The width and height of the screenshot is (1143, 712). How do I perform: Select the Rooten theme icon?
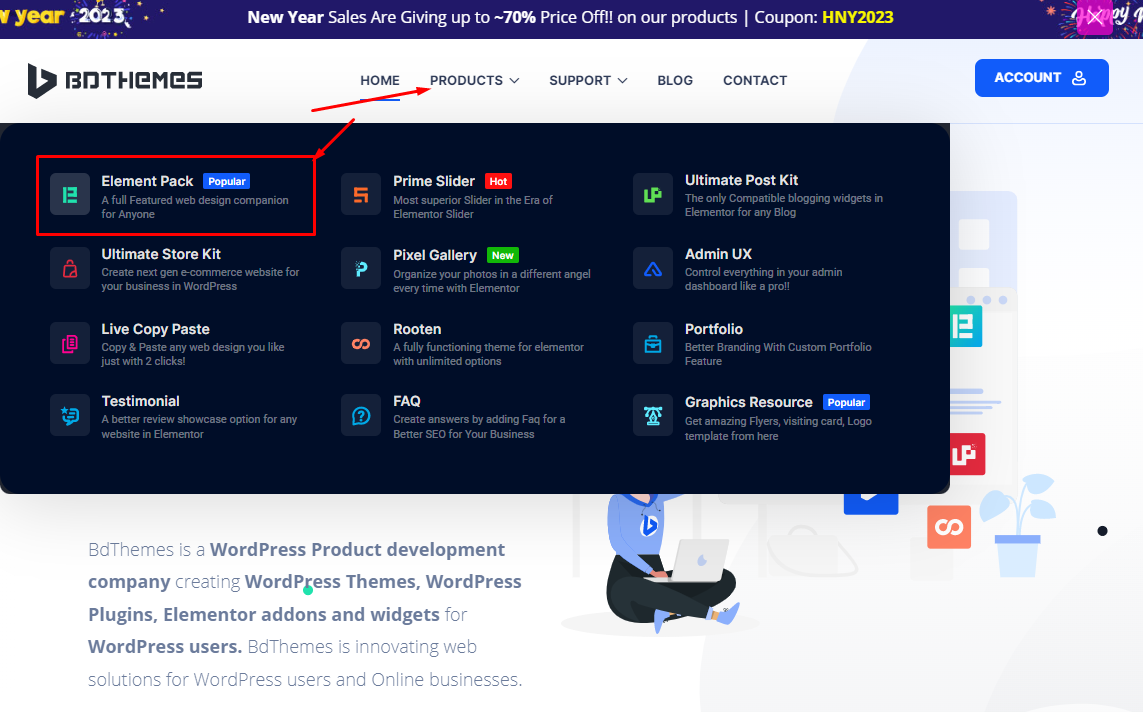pyautogui.click(x=361, y=342)
